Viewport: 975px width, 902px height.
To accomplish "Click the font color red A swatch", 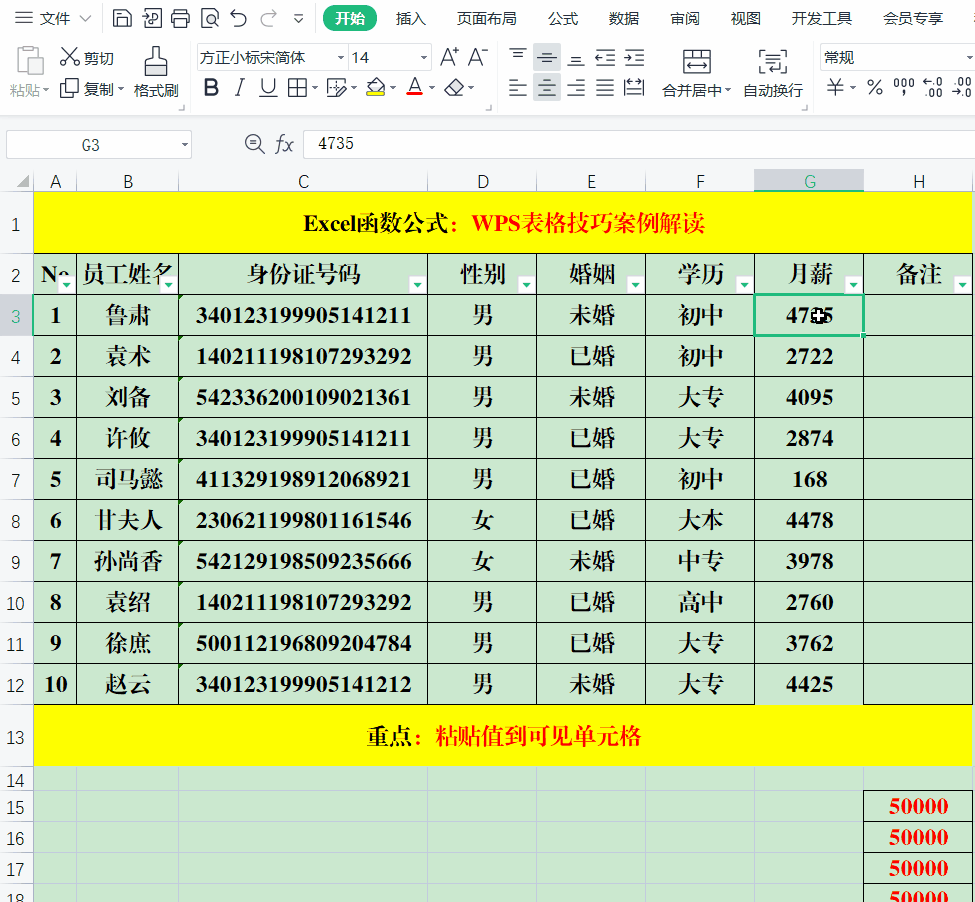I will click(414, 89).
